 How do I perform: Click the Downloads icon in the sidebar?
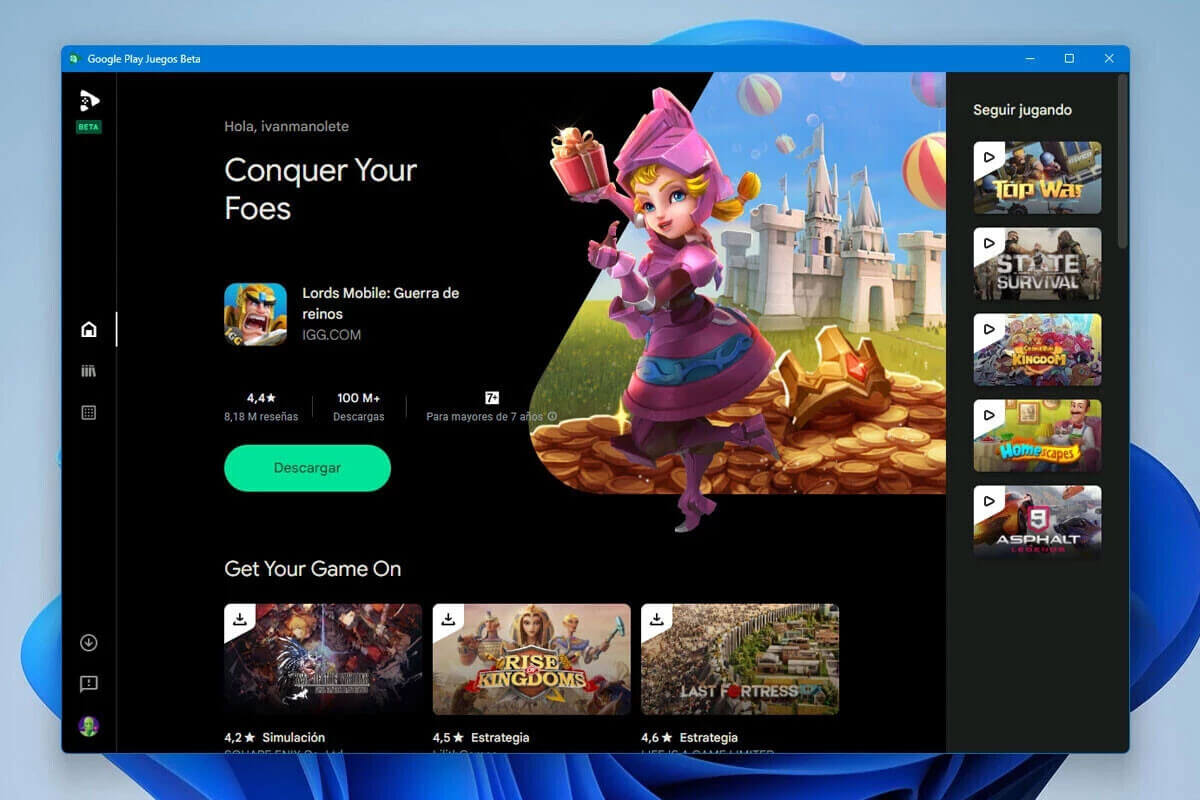point(89,642)
